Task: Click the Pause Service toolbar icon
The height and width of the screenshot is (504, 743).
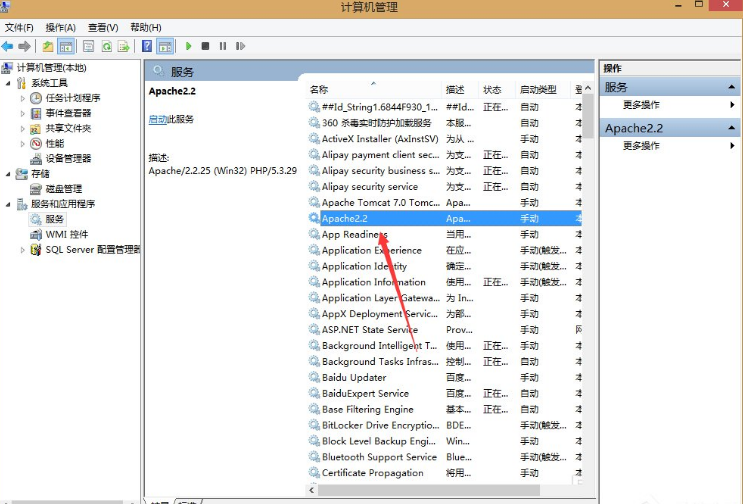Action: coord(222,46)
